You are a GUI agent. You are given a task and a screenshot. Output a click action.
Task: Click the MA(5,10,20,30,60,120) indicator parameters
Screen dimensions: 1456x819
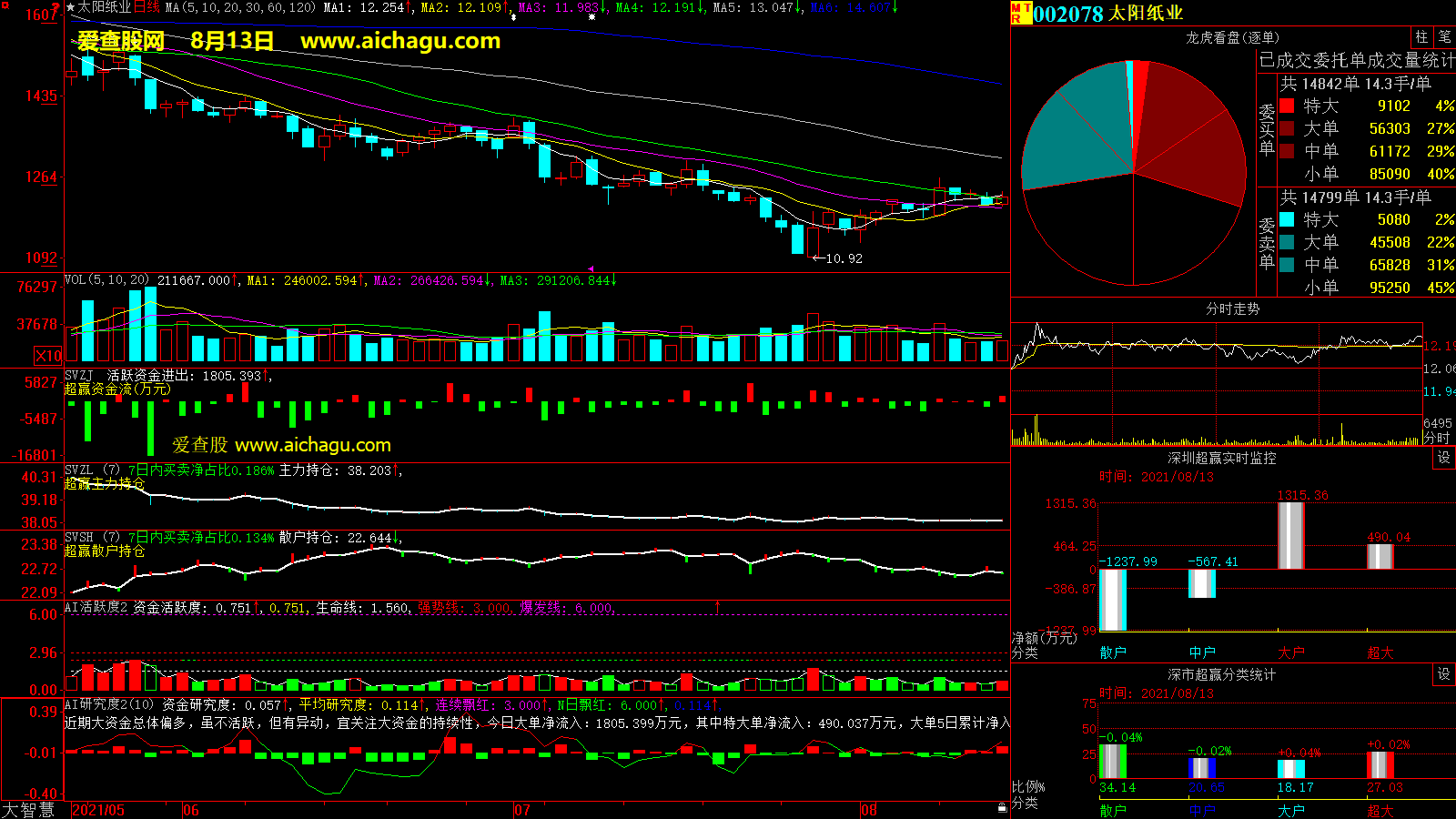[240, 7]
